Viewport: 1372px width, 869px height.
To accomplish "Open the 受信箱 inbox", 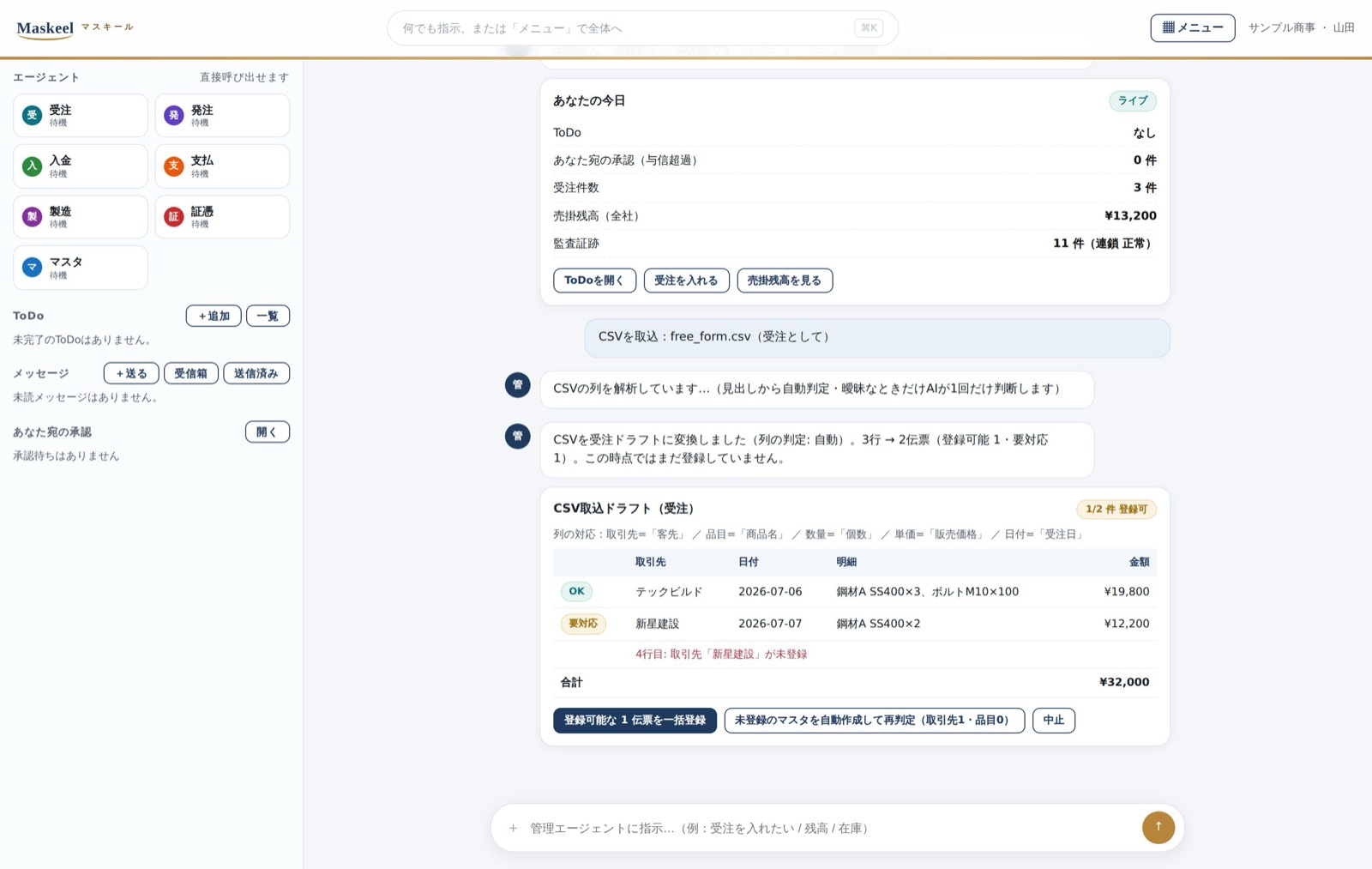I will [190, 373].
